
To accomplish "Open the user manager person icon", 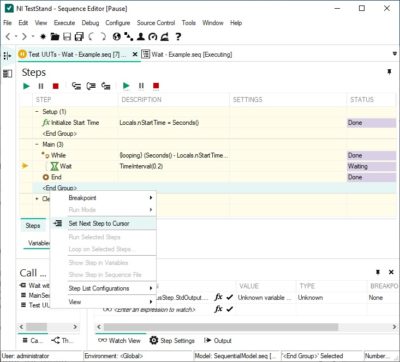I will point(141,37).
